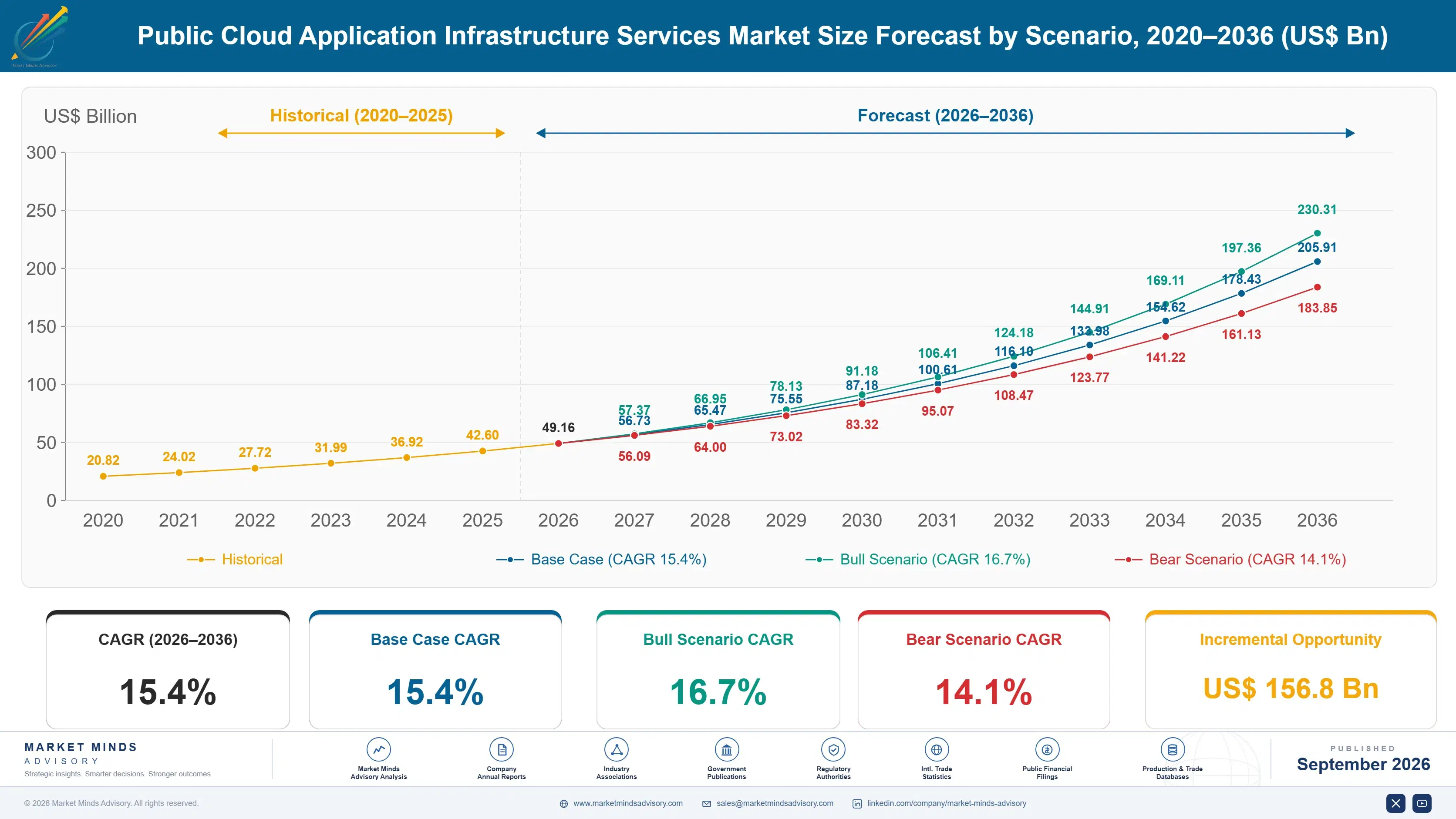Click the Forecast (2026–2036) heading
Image resolution: width=1456 pixels, height=819 pixels.
click(x=946, y=116)
